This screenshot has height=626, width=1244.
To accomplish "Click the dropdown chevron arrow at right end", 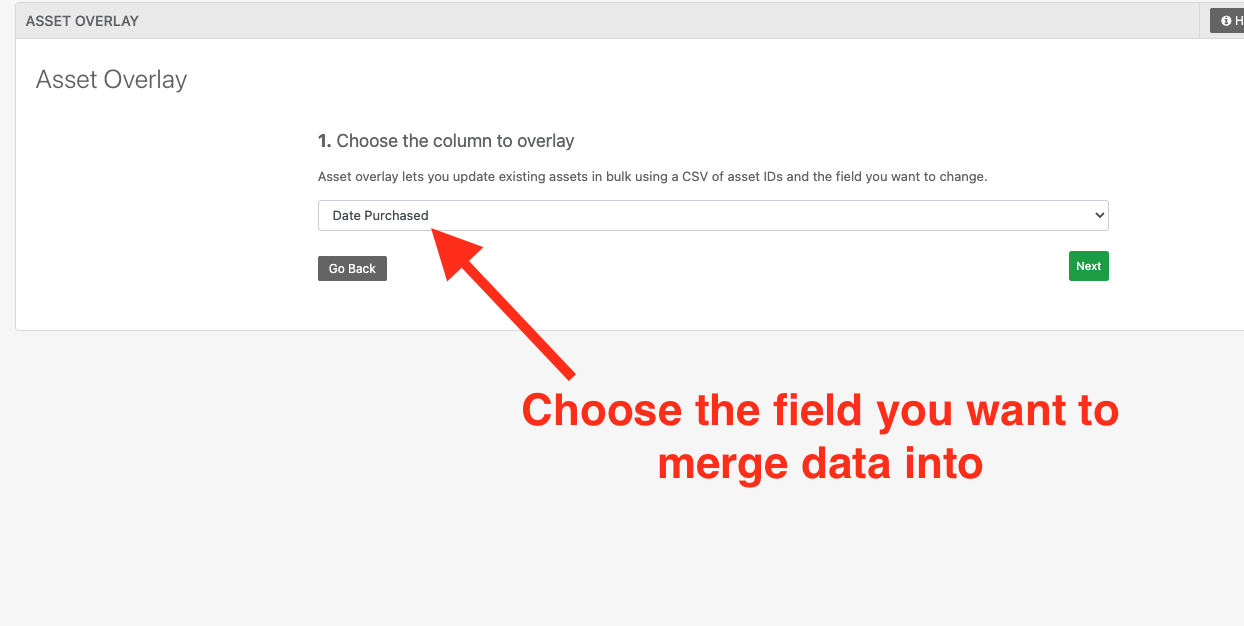I will point(1099,216).
